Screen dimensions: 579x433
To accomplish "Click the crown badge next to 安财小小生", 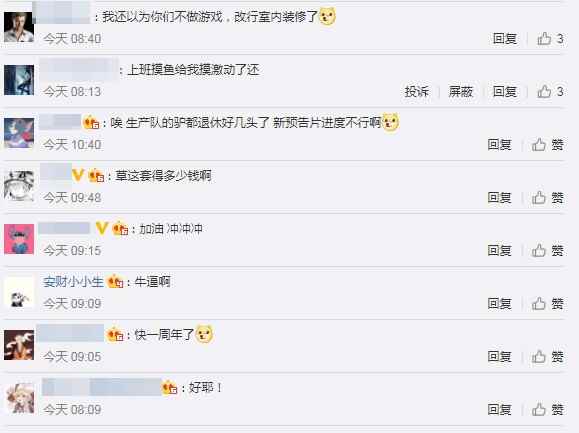I will 115,282.
